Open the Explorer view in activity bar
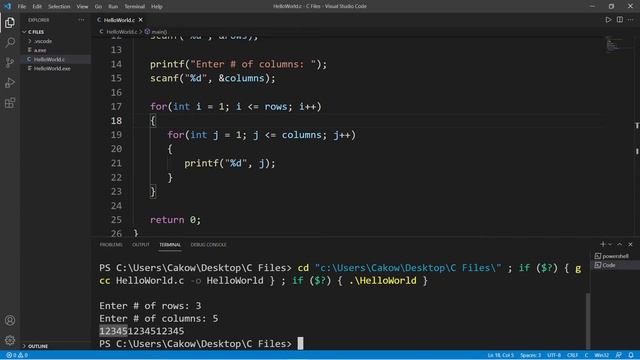The height and width of the screenshot is (360, 640). tap(10, 22)
